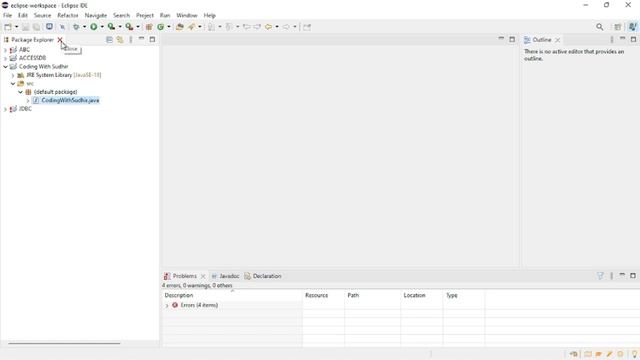Click Collapse All in Package Explorer
The height and width of the screenshot is (360, 640).
coord(109,40)
